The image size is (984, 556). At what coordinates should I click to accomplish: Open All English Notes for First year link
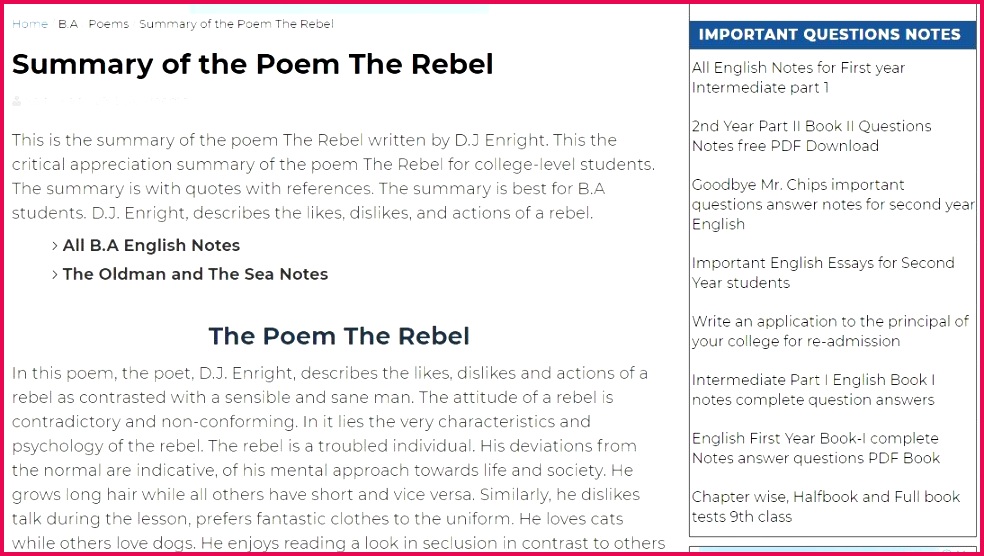tap(797, 78)
